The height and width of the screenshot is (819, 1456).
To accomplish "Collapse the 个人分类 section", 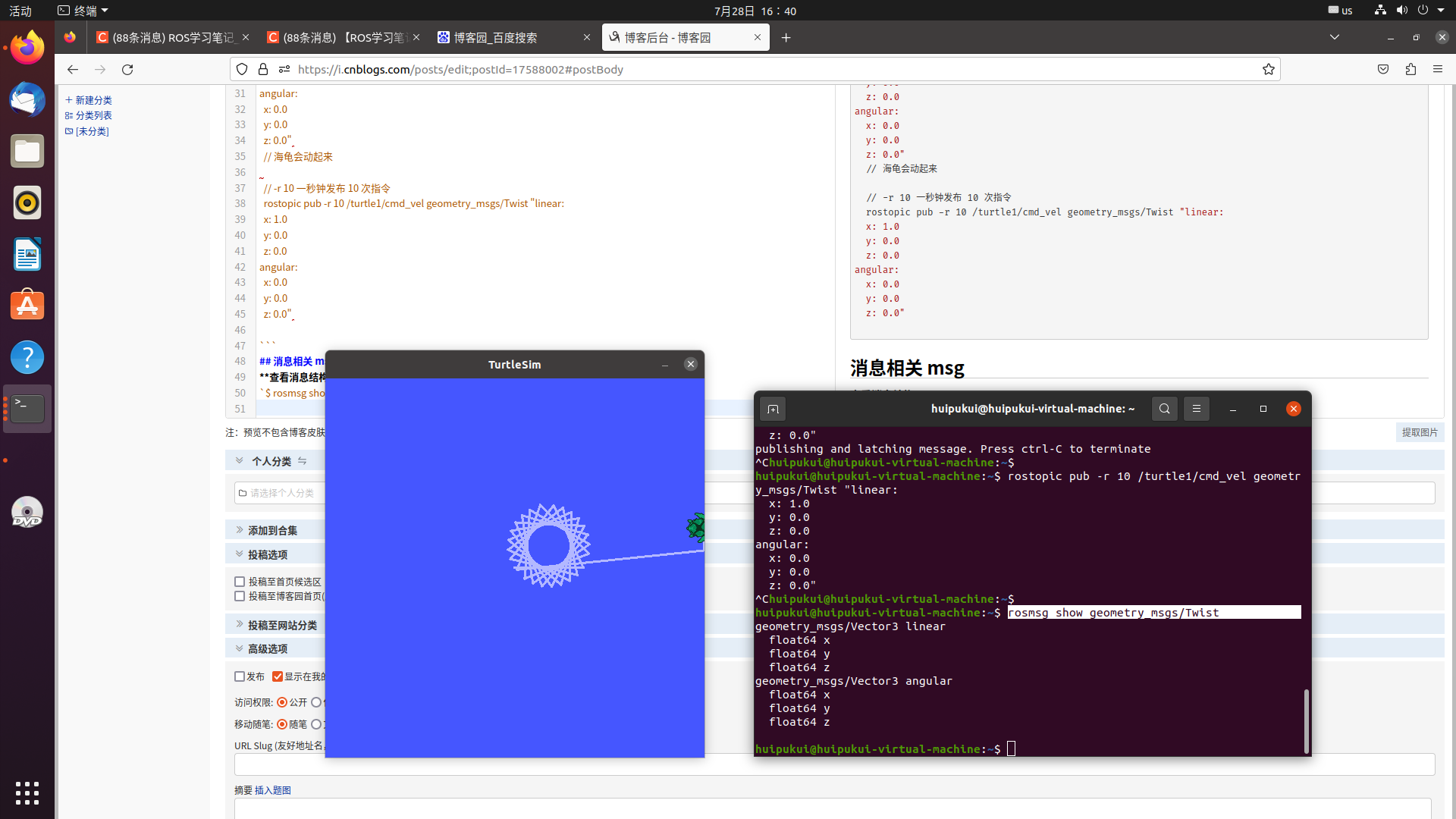I will [240, 460].
